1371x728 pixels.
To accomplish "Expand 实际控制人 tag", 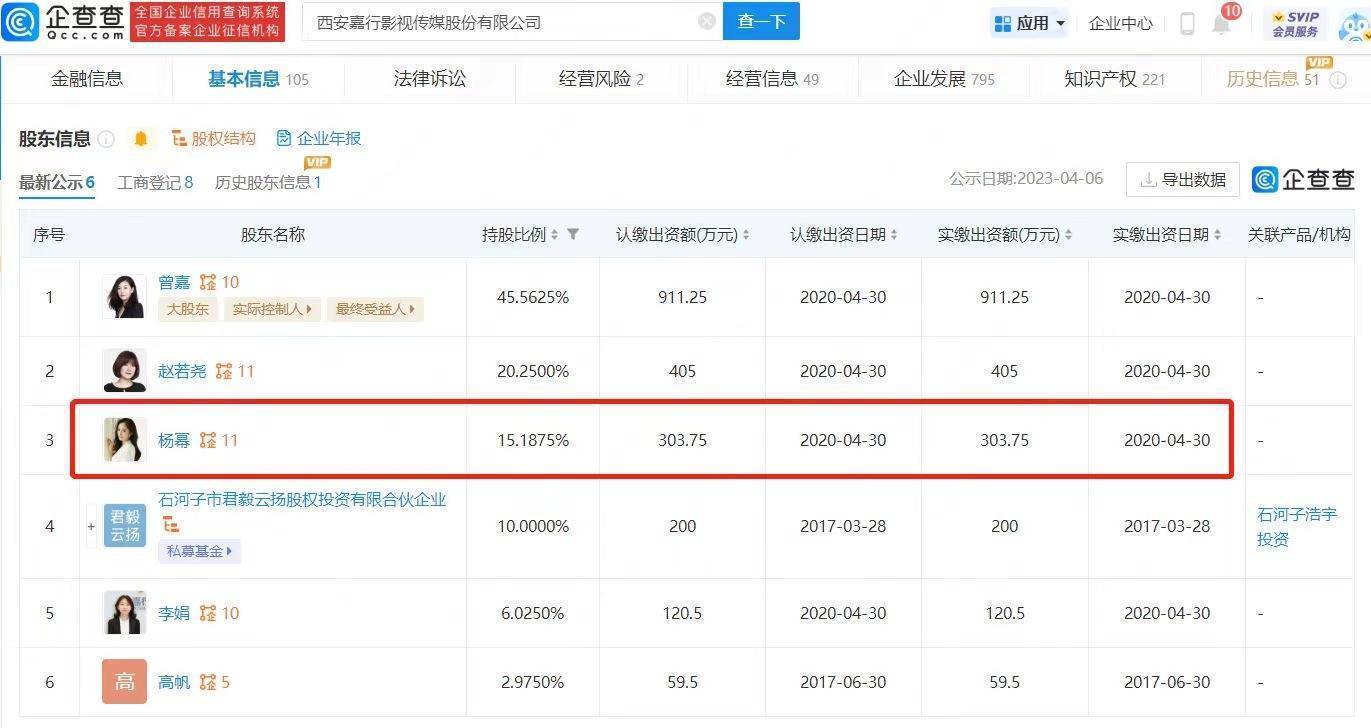I will click(x=273, y=310).
